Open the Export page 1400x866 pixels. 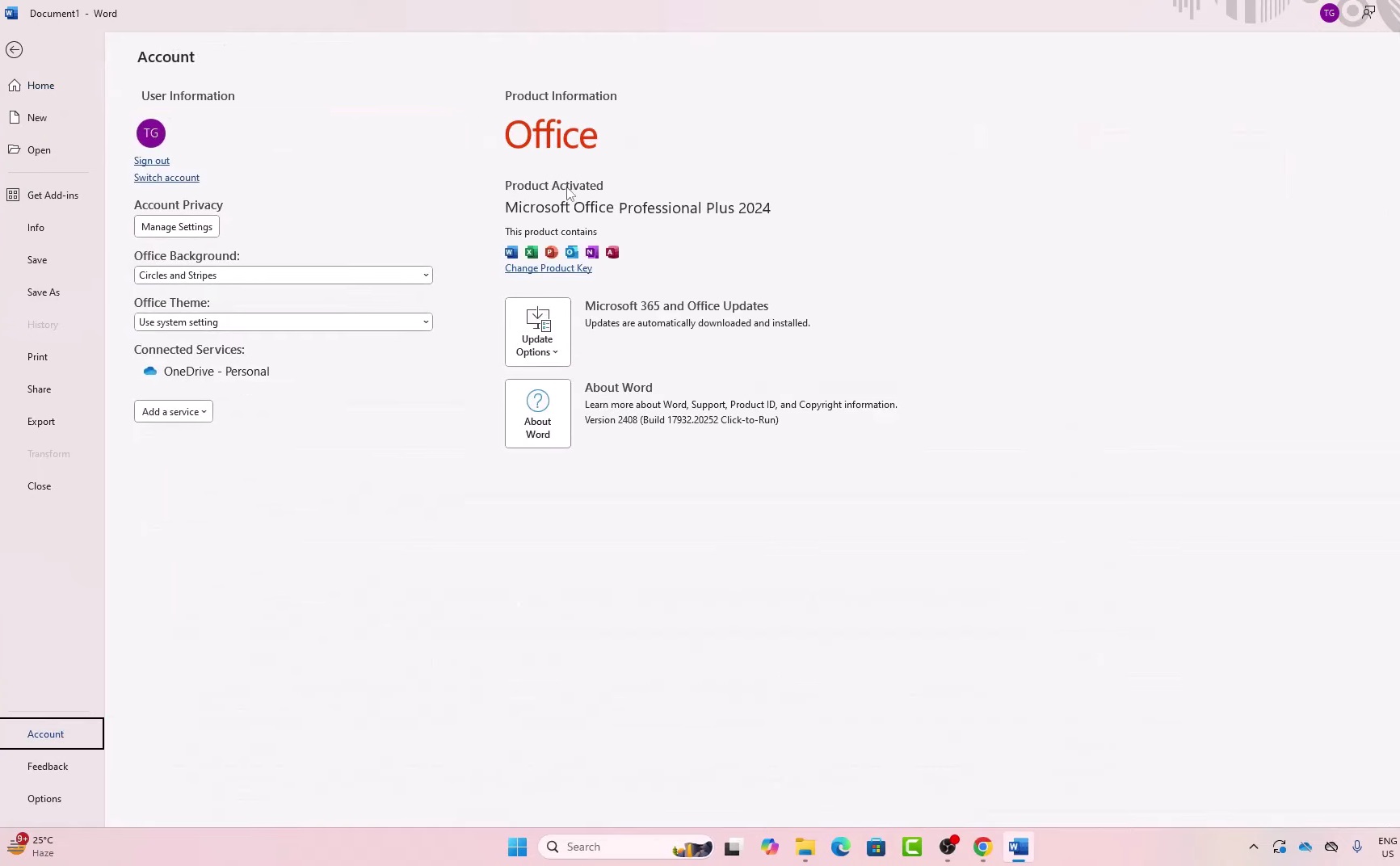41,422
